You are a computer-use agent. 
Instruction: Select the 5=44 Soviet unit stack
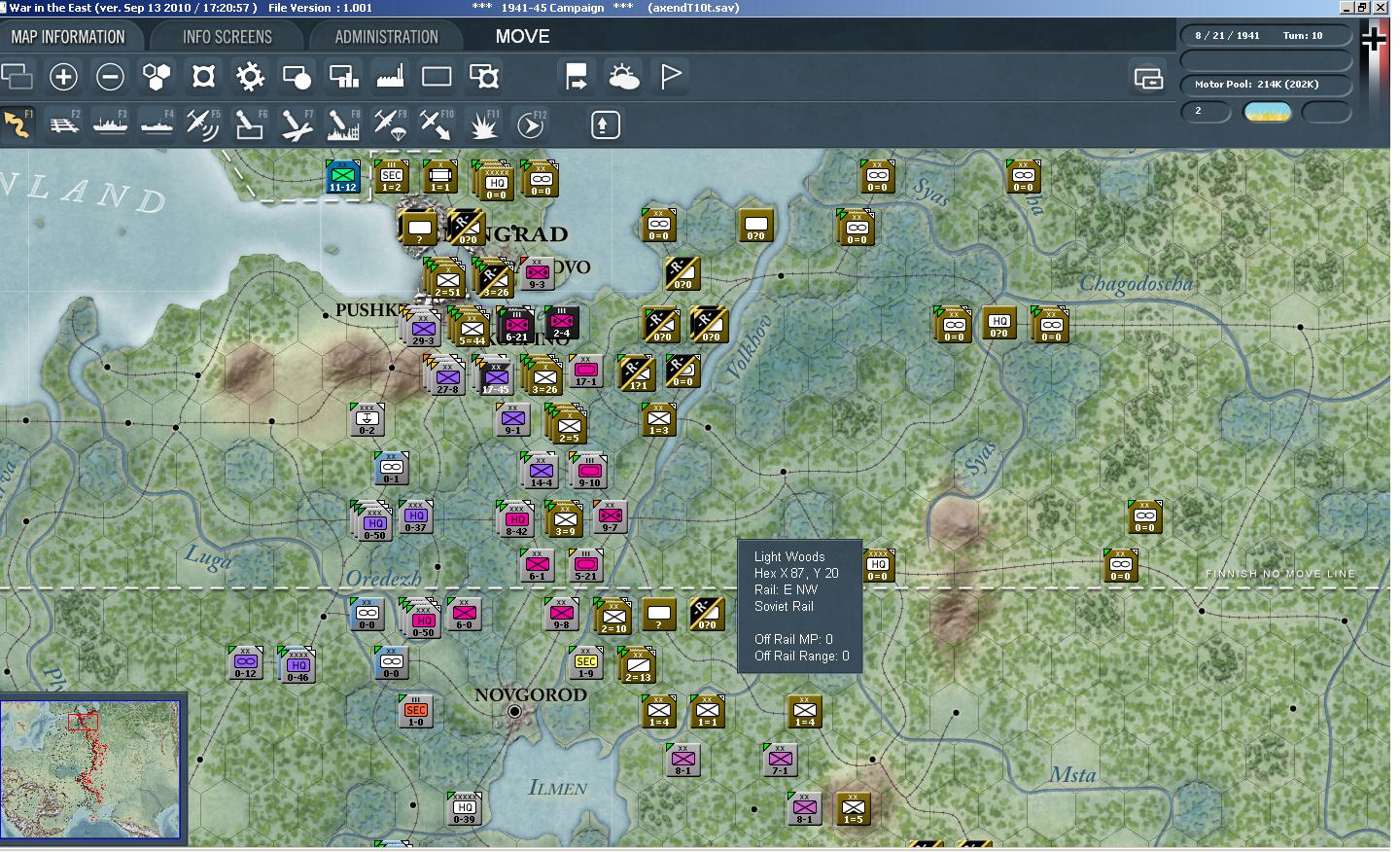[x=472, y=329]
